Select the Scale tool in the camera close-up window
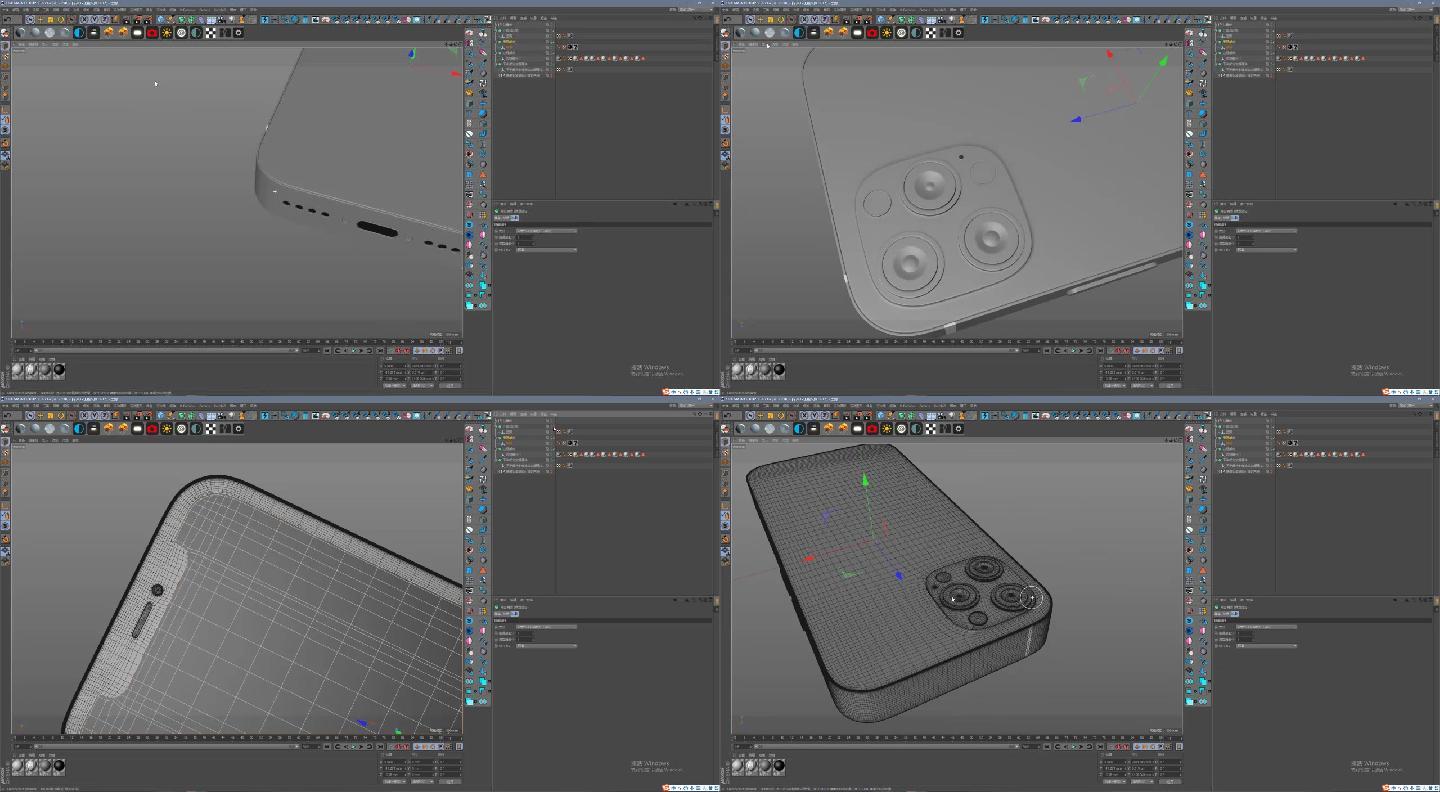 click(x=770, y=20)
